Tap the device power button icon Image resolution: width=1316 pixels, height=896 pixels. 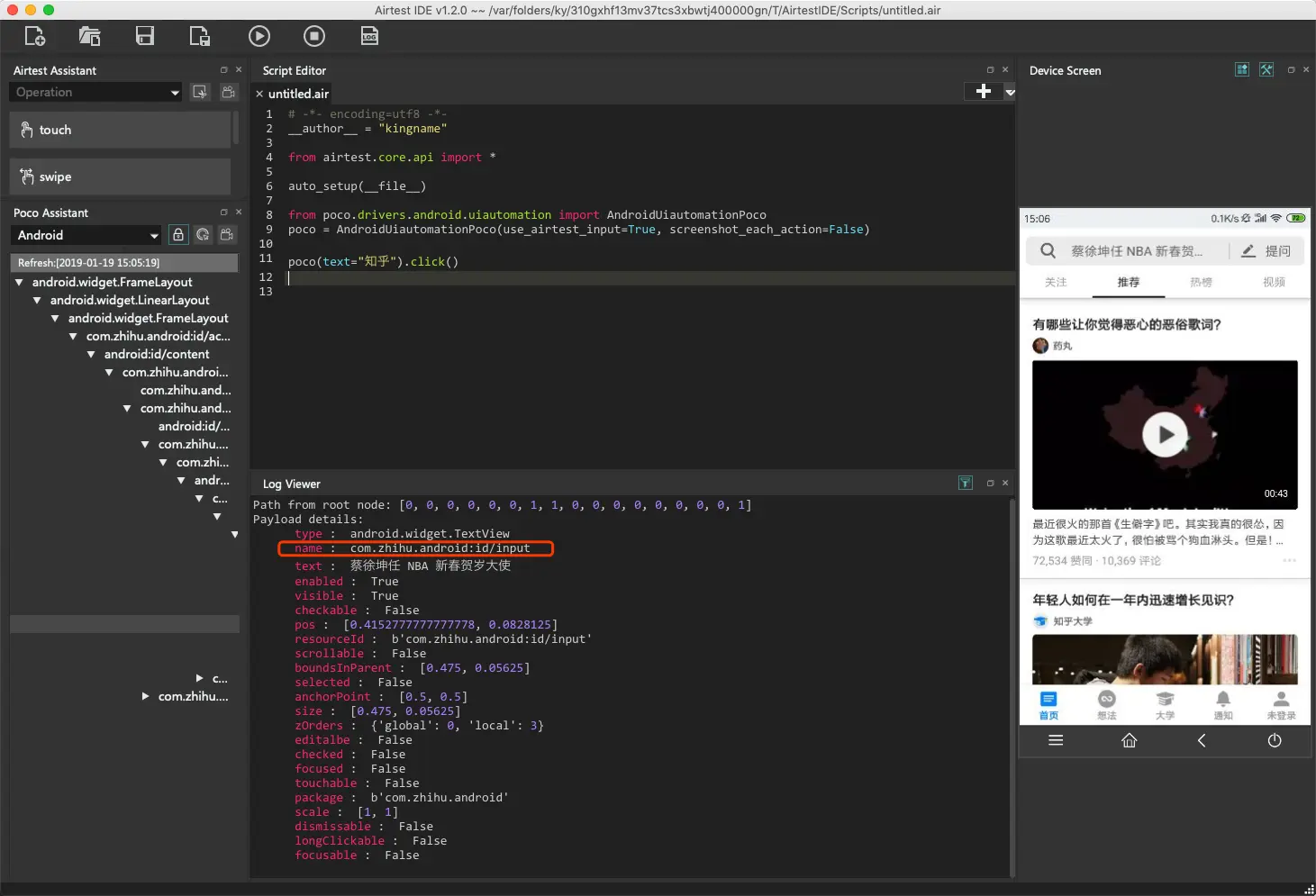(x=1275, y=740)
